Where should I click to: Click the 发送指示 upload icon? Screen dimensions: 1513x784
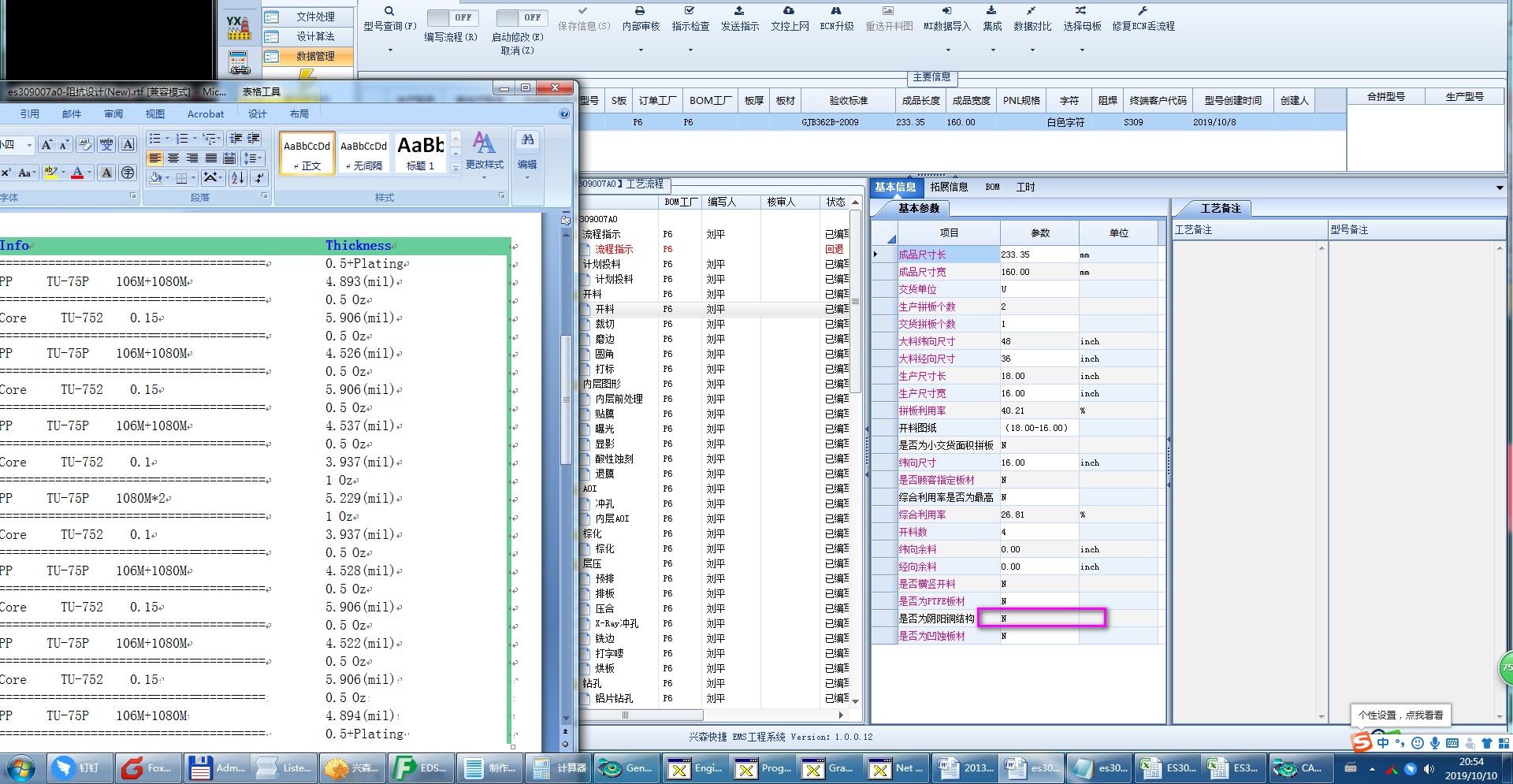point(739,11)
